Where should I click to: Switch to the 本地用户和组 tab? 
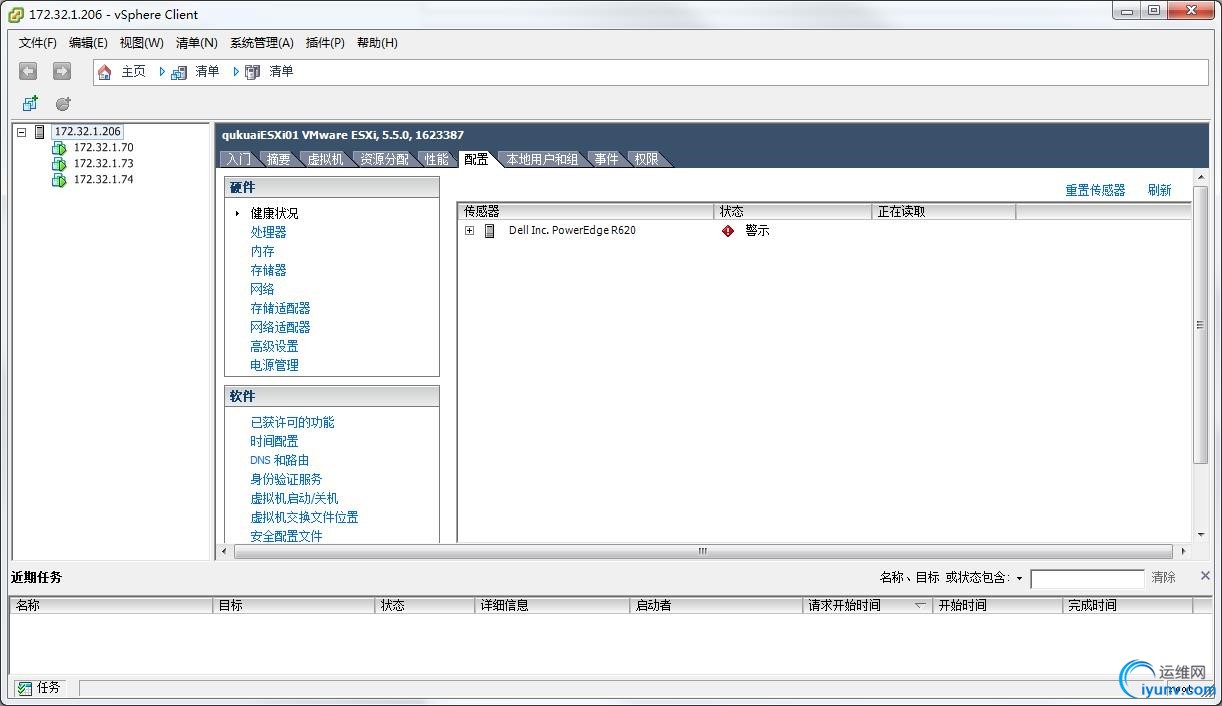point(542,159)
